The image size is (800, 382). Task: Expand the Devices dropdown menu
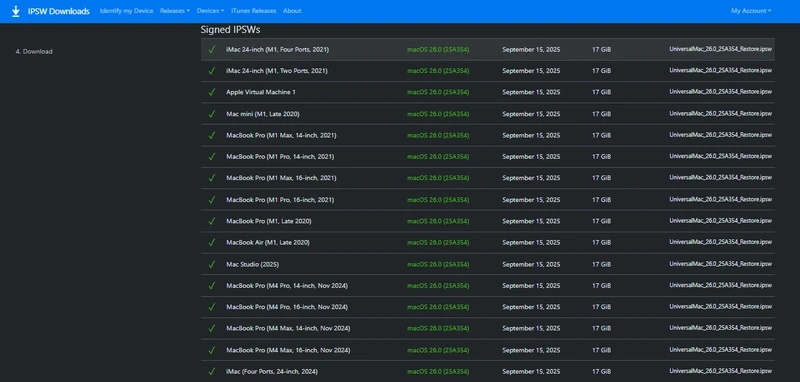(x=210, y=11)
